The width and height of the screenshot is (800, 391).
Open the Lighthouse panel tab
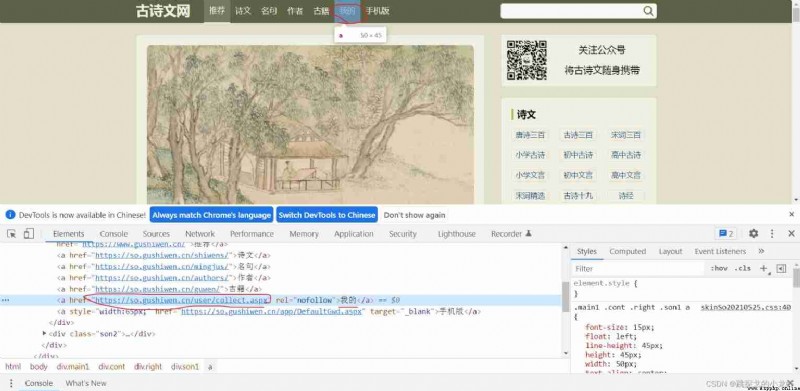point(456,234)
